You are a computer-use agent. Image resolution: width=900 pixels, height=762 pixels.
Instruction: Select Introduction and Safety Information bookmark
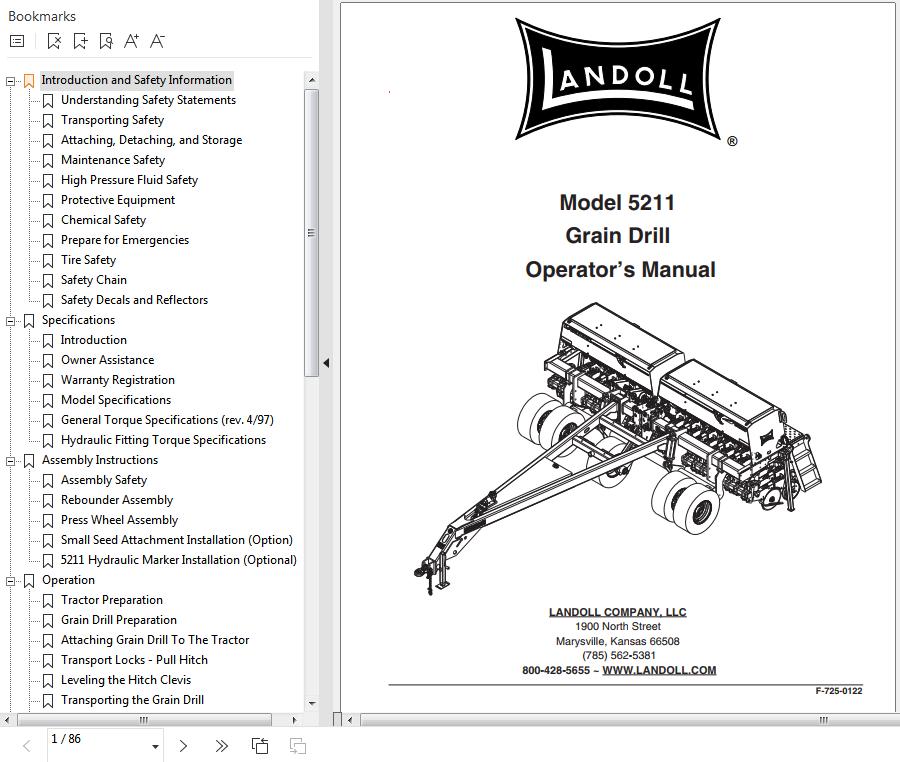click(x=137, y=80)
